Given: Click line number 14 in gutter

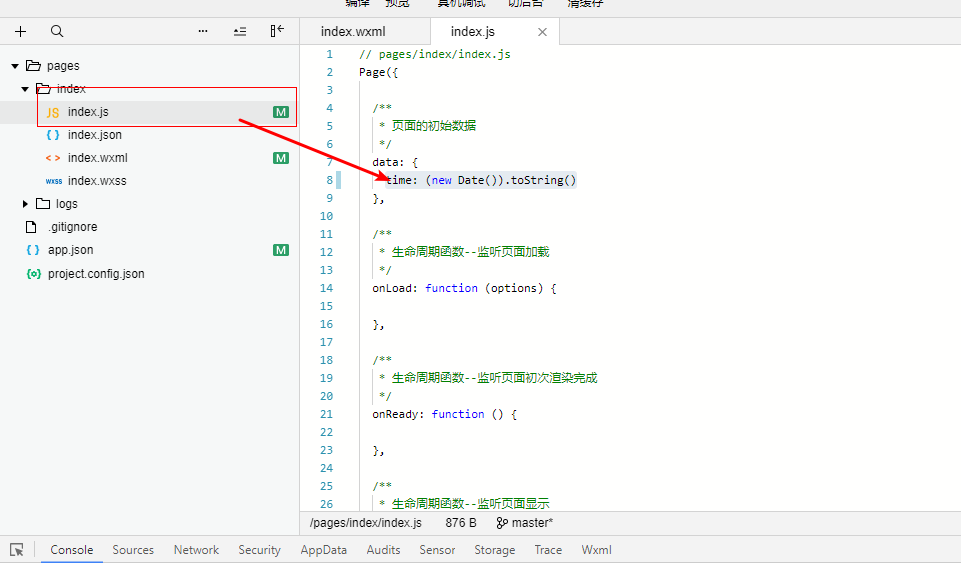Looking at the screenshot, I should click(327, 288).
